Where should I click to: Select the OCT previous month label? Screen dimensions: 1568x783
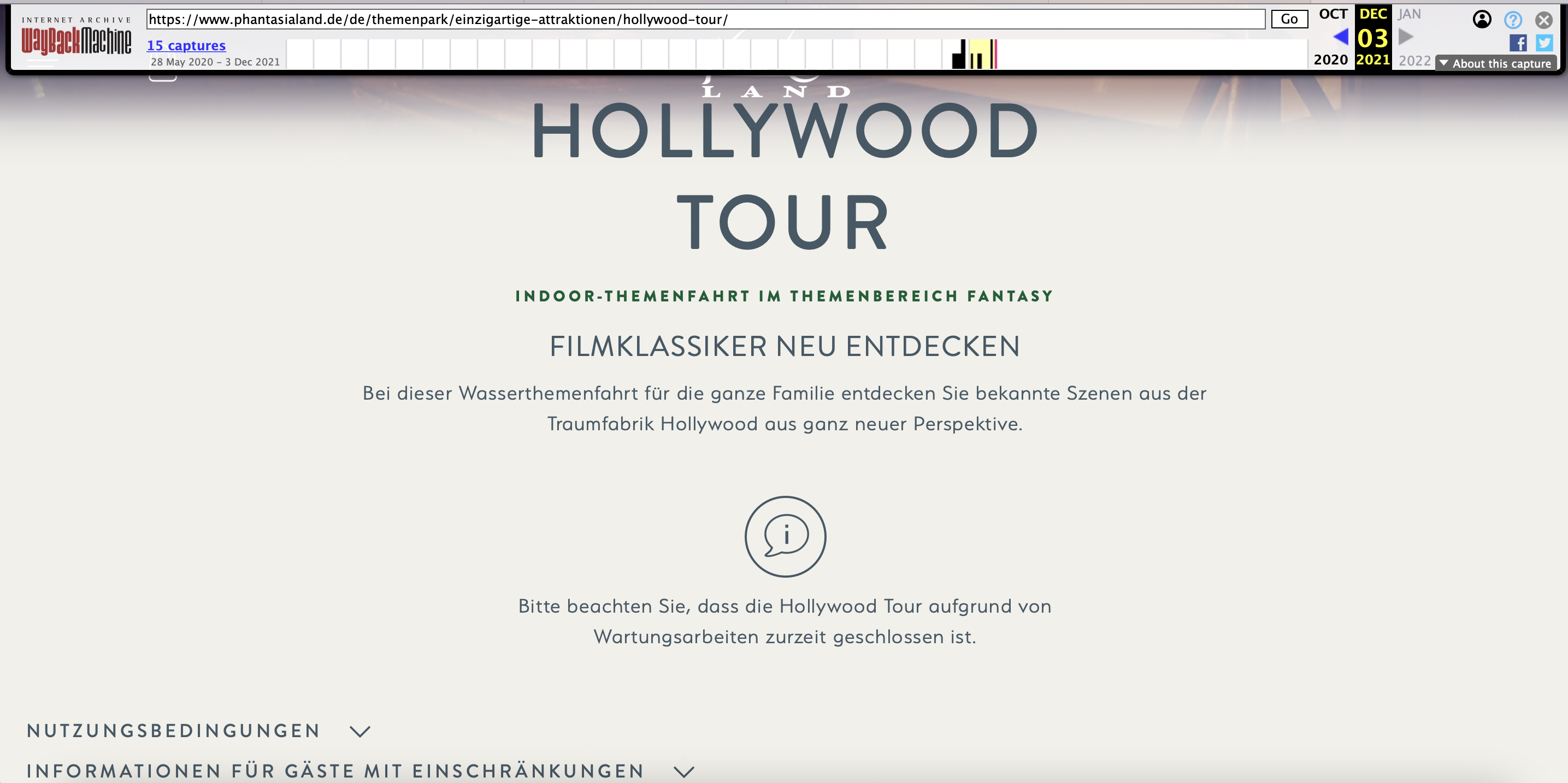coord(1333,14)
